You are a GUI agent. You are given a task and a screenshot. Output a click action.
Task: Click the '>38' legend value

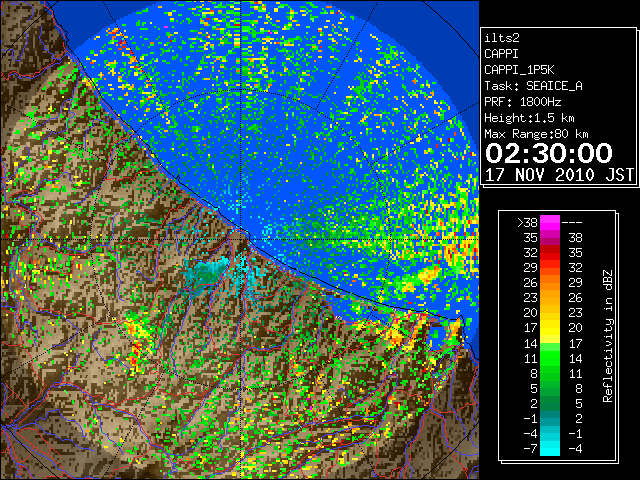[527, 223]
